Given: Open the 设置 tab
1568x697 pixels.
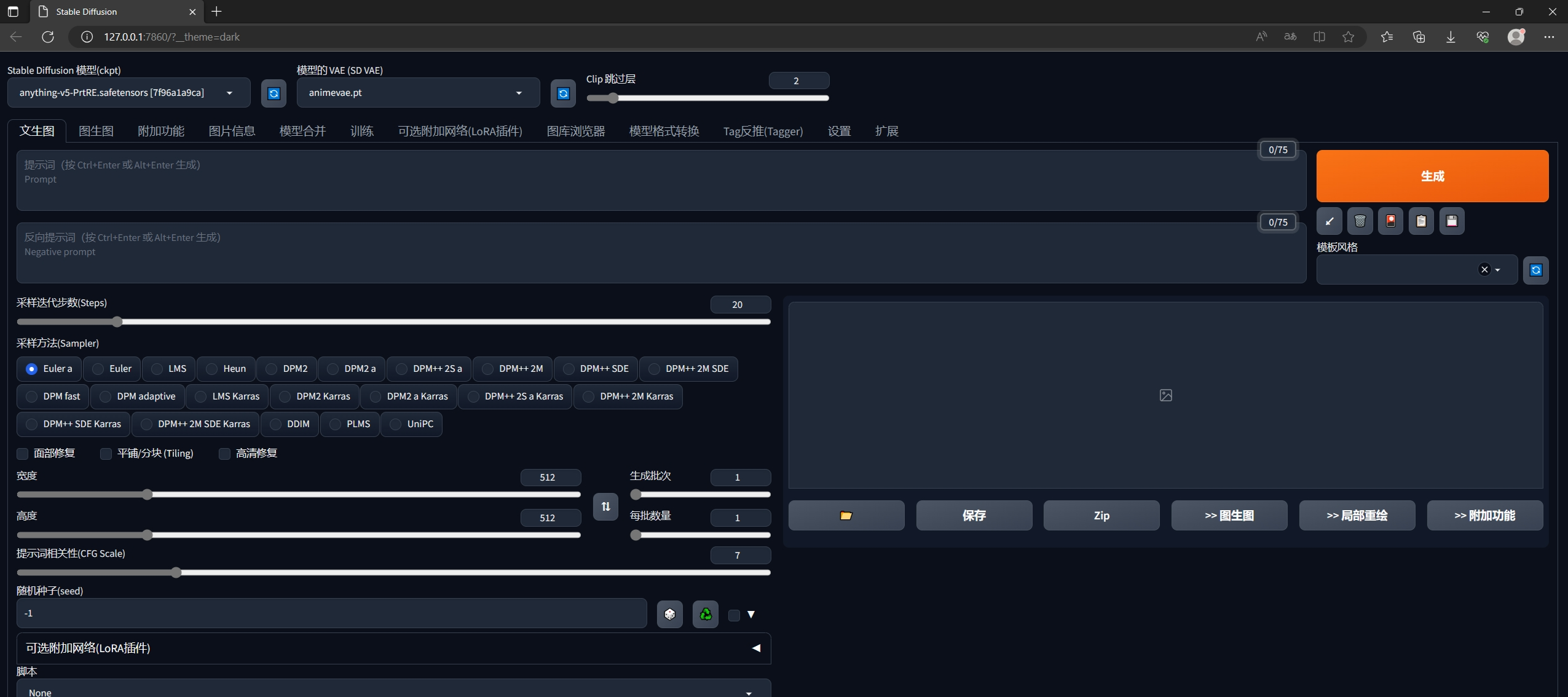Looking at the screenshot, I should (839, 131).
